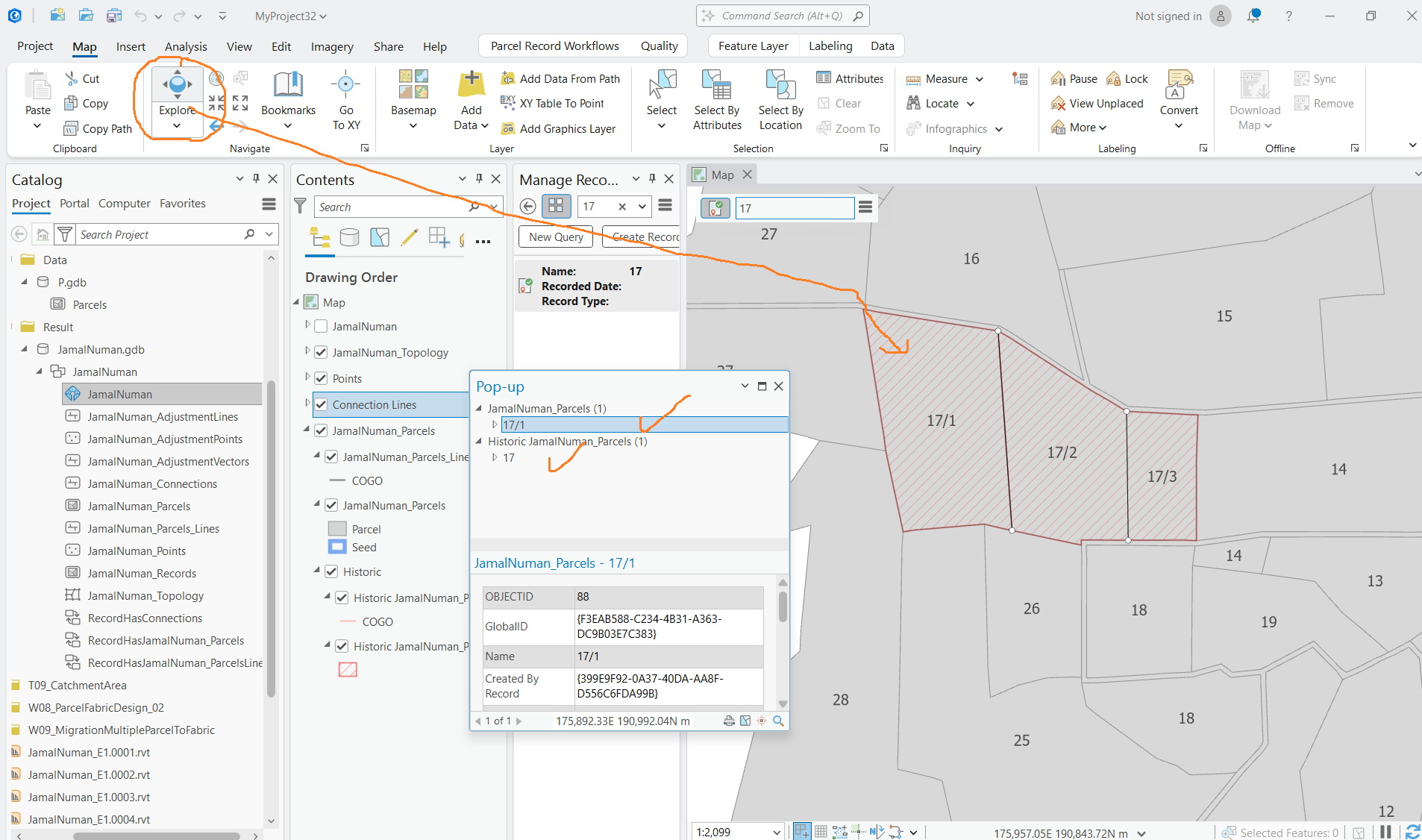1422x840 pixels.
Task: Click the Search Project input field
Action: (160, 235)
